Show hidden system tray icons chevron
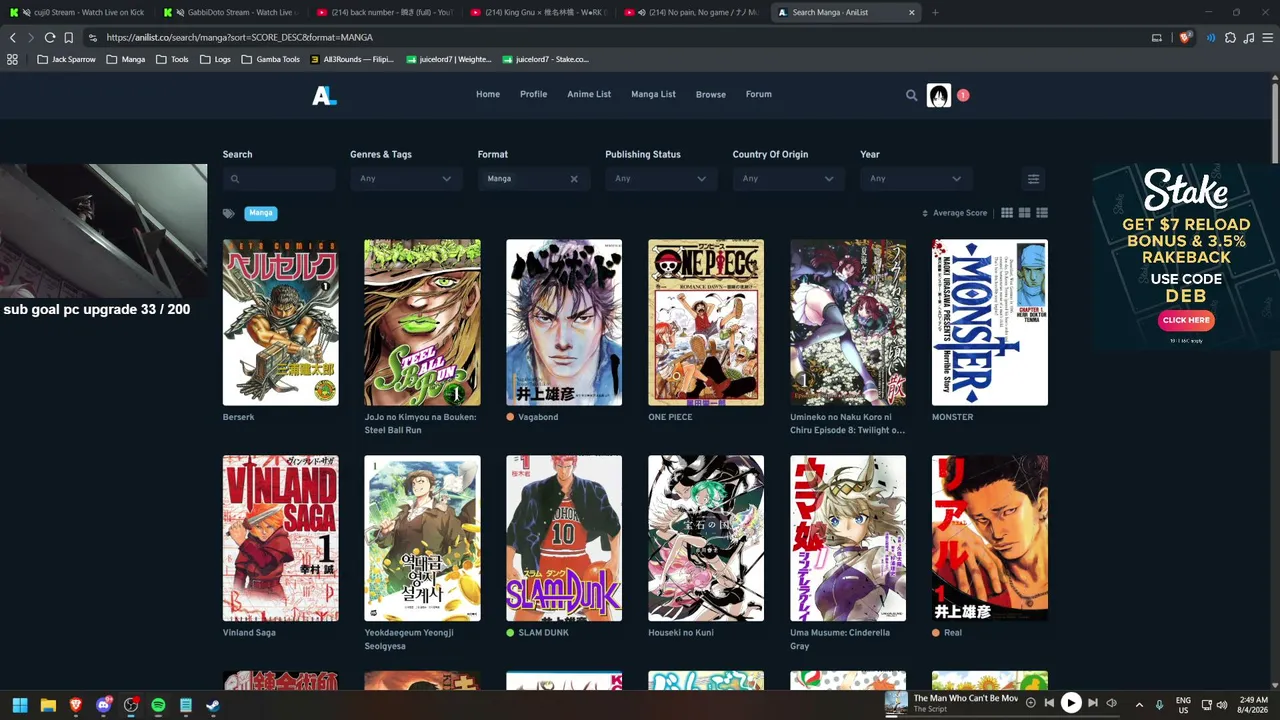Viewport: 1280px width, 720px height. click(x=1138, y=705)
